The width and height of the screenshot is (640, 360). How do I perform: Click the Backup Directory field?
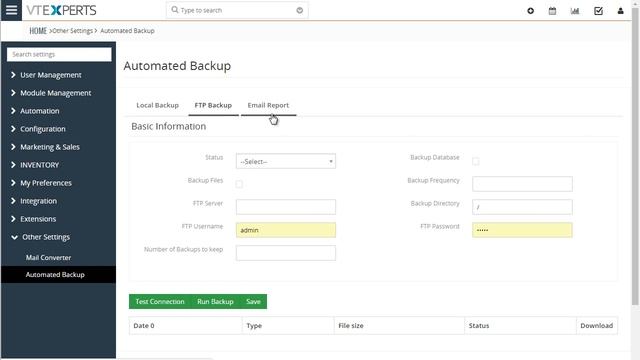pos(522,207)
